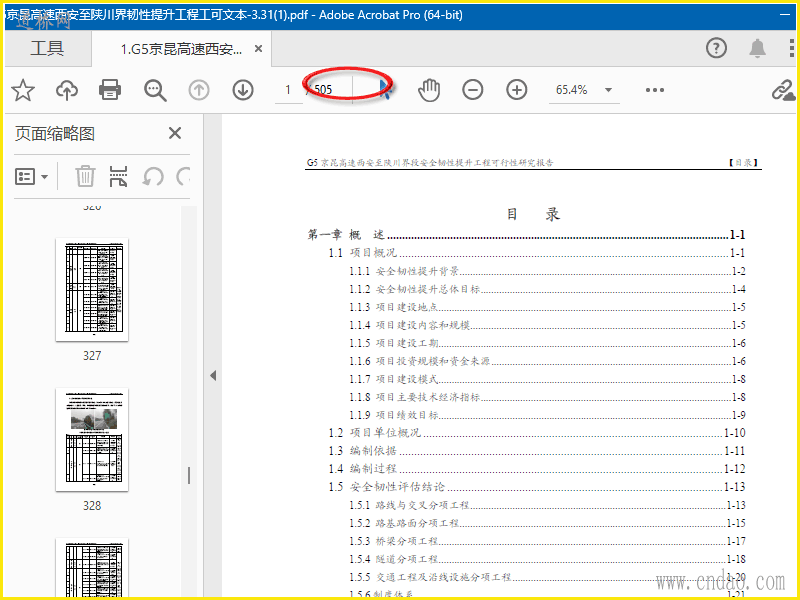Open contents entry 1.3 编制依据
Image resolution: width=800 pixels, height=600 pixels.
pos(537,451)
